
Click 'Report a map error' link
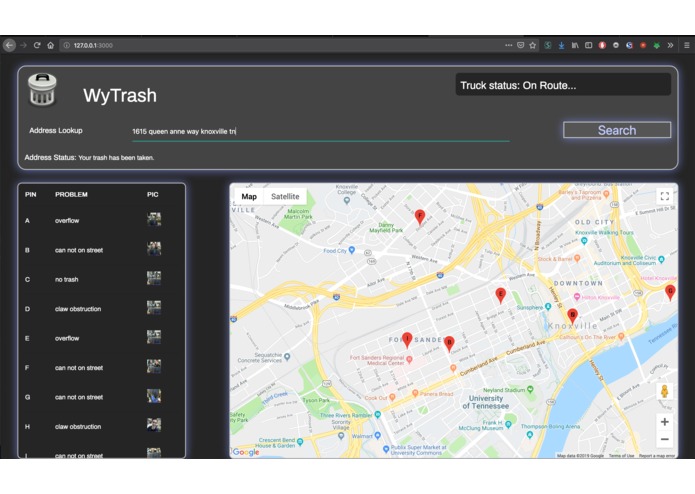(656, 455)
